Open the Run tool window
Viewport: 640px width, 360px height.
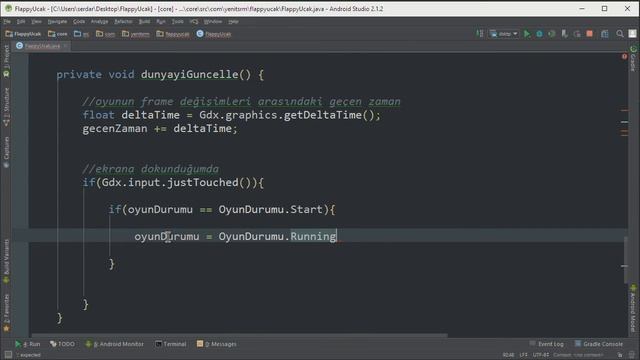tap(28, 344)
